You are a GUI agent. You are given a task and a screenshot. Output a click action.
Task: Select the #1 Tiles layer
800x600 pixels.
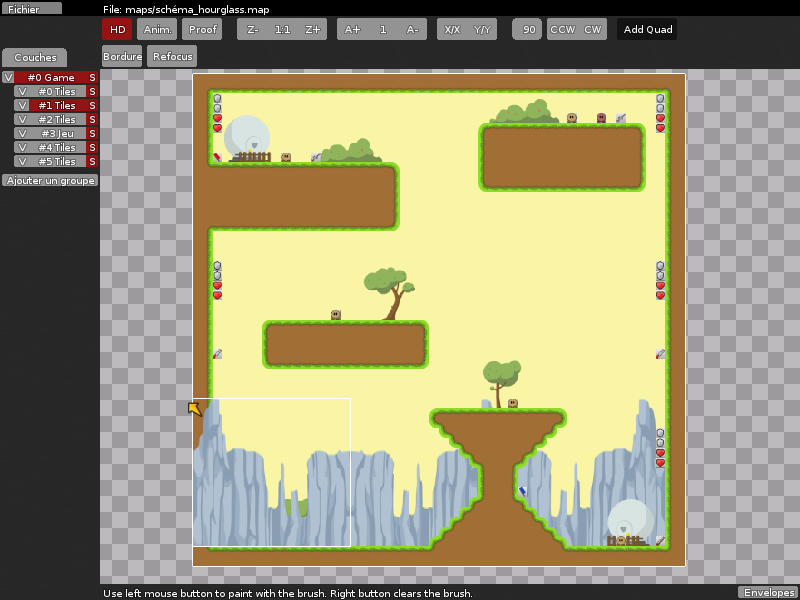(57, 105)
